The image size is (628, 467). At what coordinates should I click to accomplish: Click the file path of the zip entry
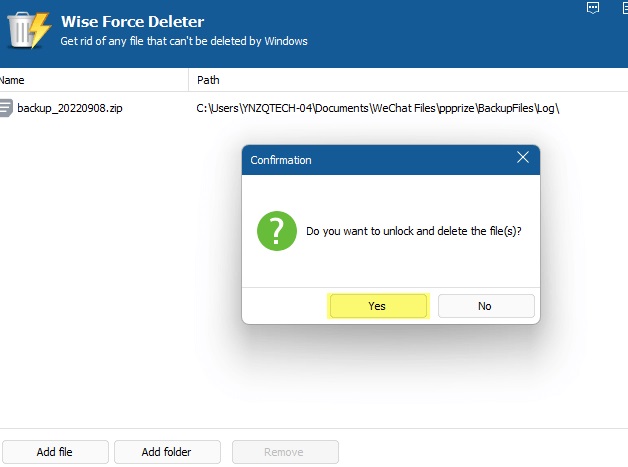(377, 108)
